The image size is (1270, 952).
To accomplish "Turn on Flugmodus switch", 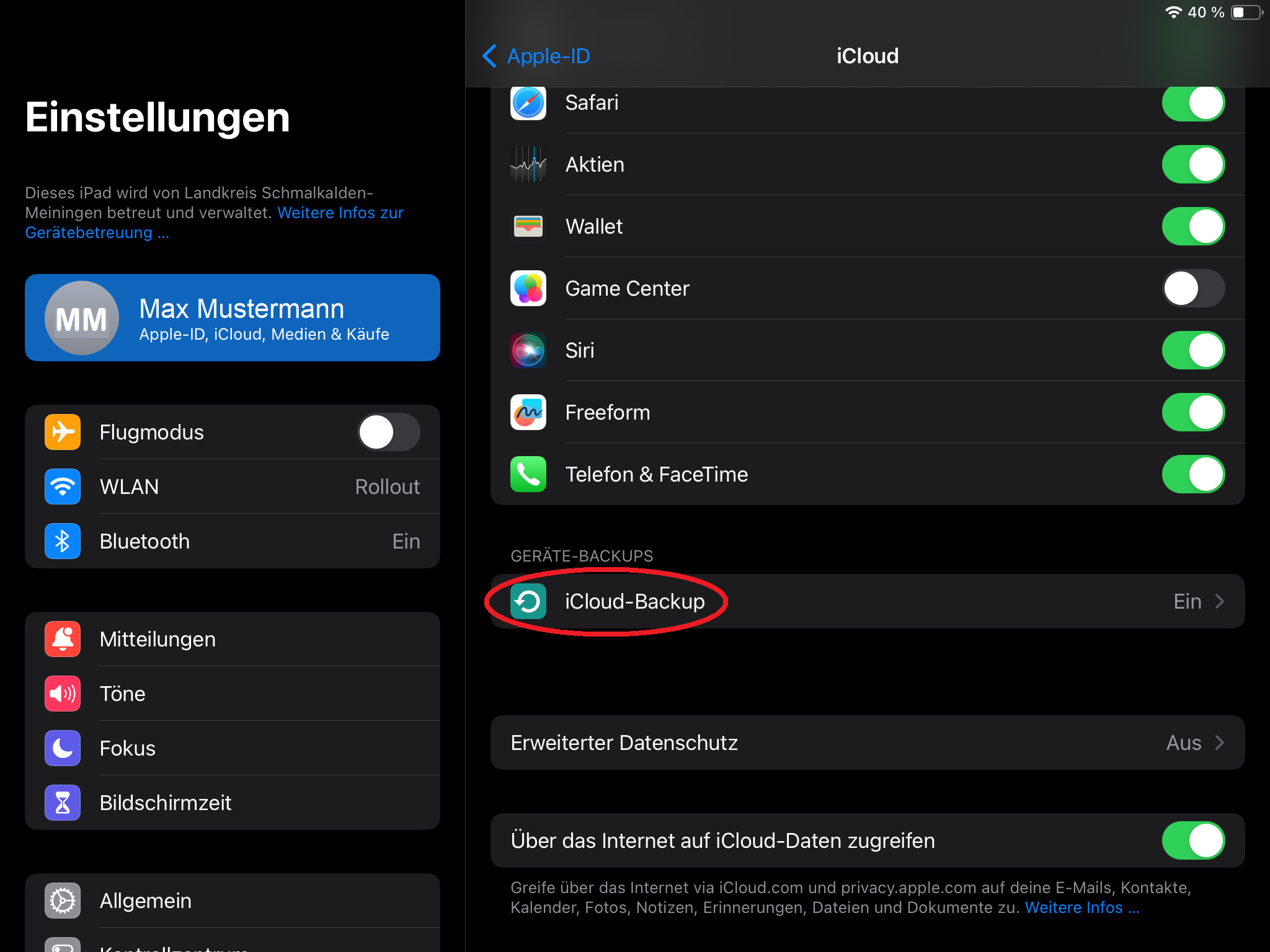I will tap(388, 432).
